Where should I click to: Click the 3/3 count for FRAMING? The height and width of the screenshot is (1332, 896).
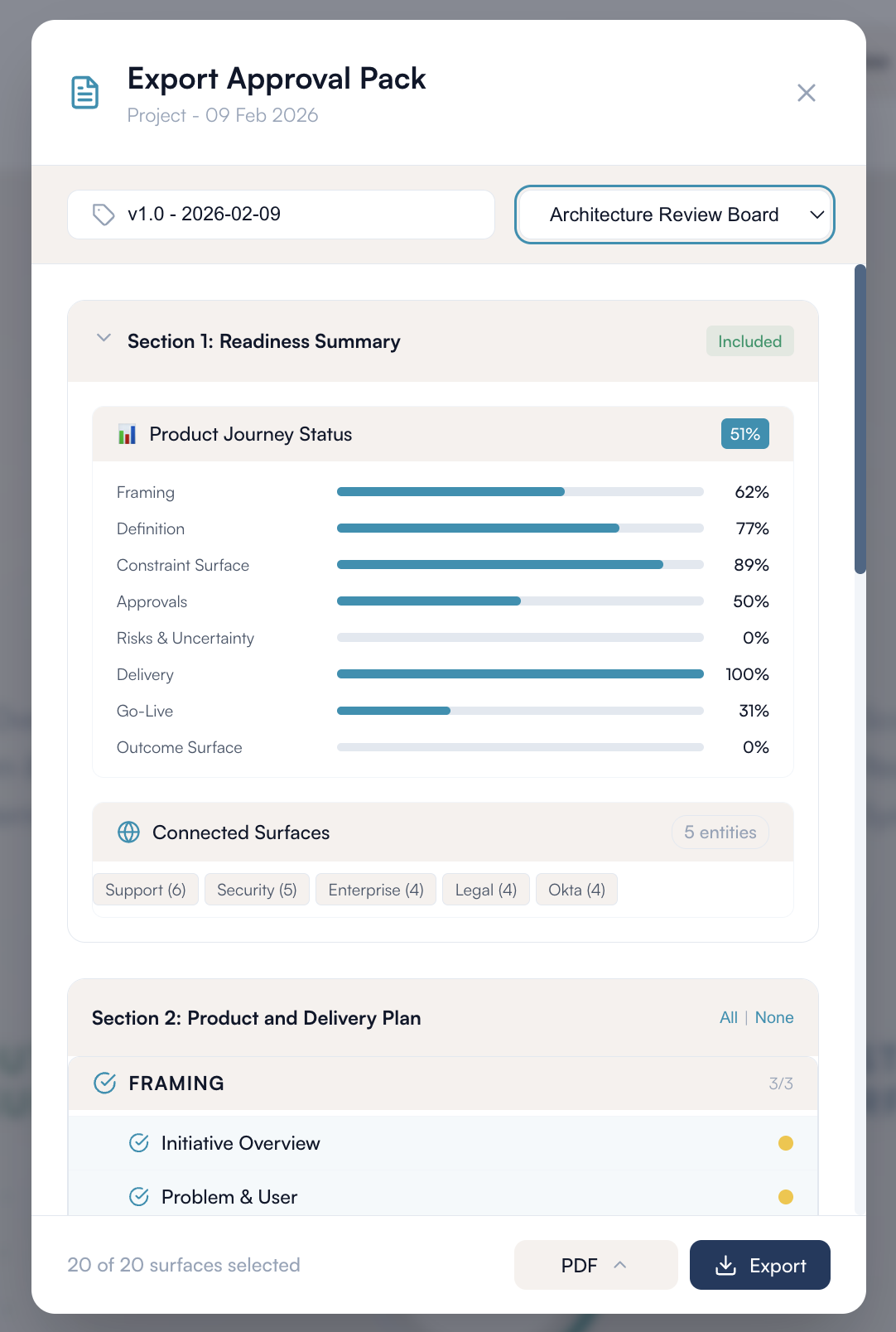click(781, 1083)
